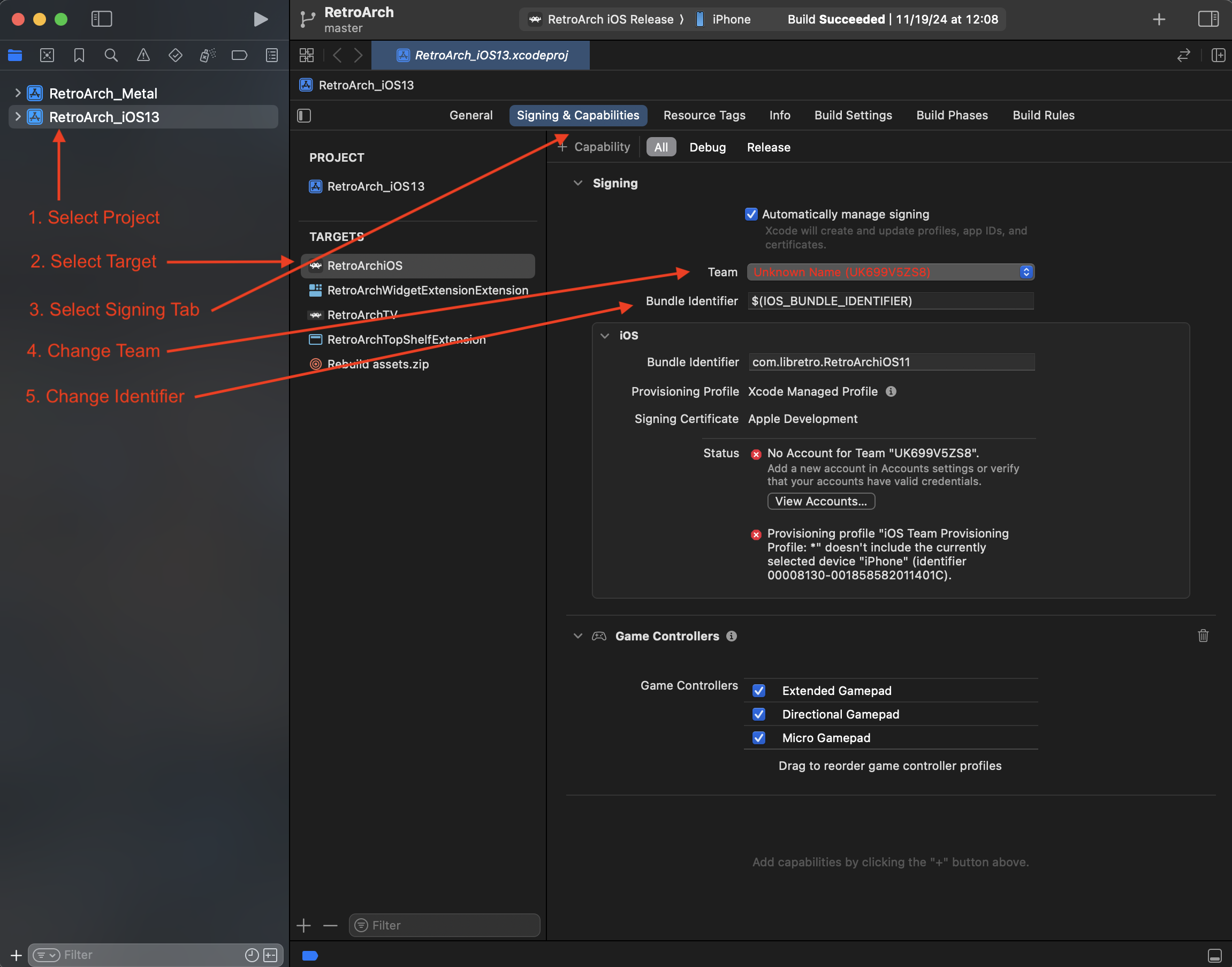Expand the RetroArch_iOS13 project tree
Image resolution: width=1232 pixels, height=967 pixels.
tap(18, 117)
